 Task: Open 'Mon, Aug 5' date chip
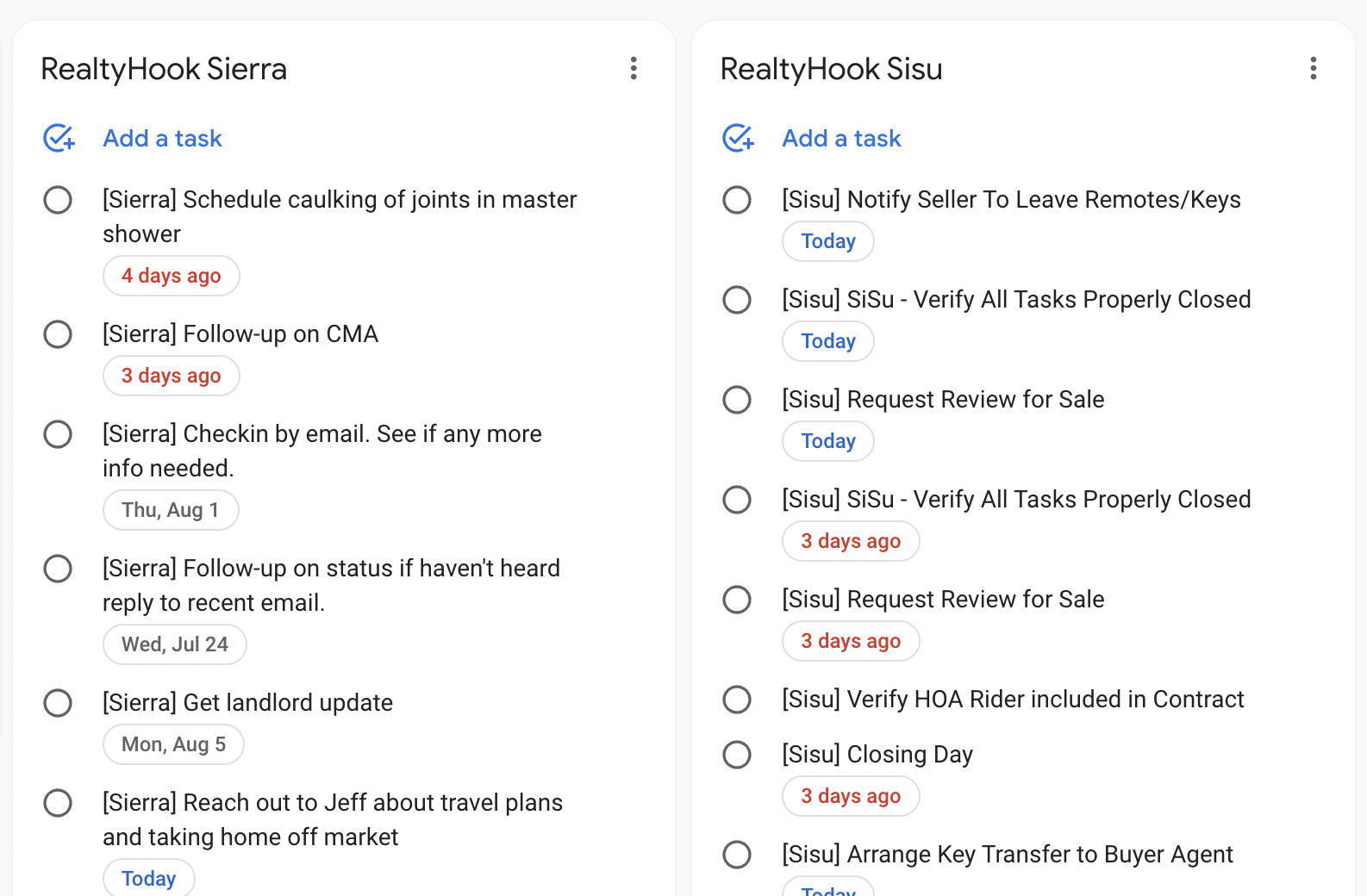(173, 744)
